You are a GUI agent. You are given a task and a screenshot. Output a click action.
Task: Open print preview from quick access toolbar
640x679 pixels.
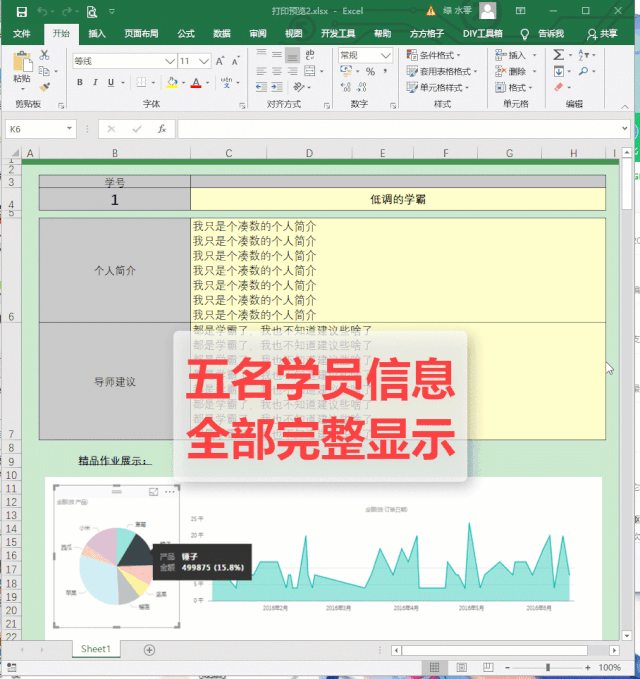pos(92,12)
